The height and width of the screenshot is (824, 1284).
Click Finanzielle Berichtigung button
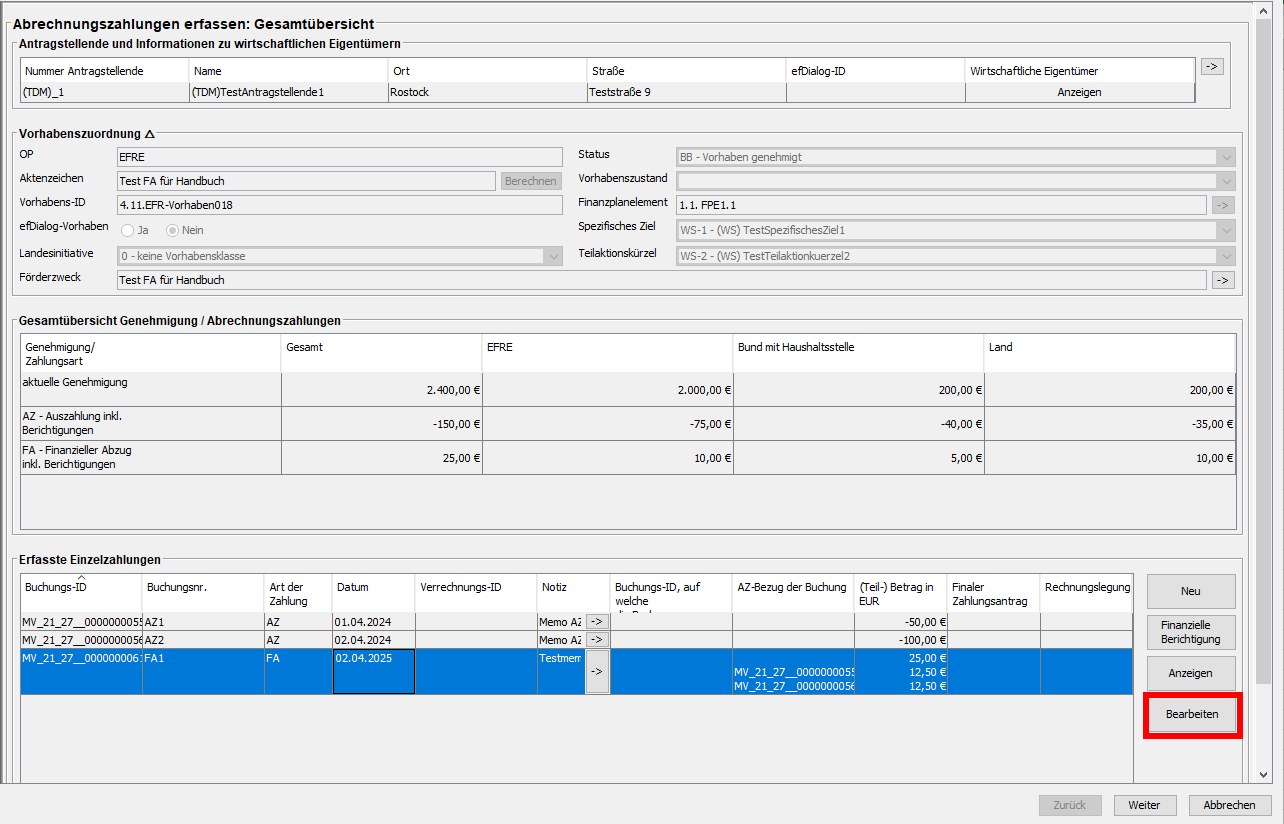(x=1191, y=631)
